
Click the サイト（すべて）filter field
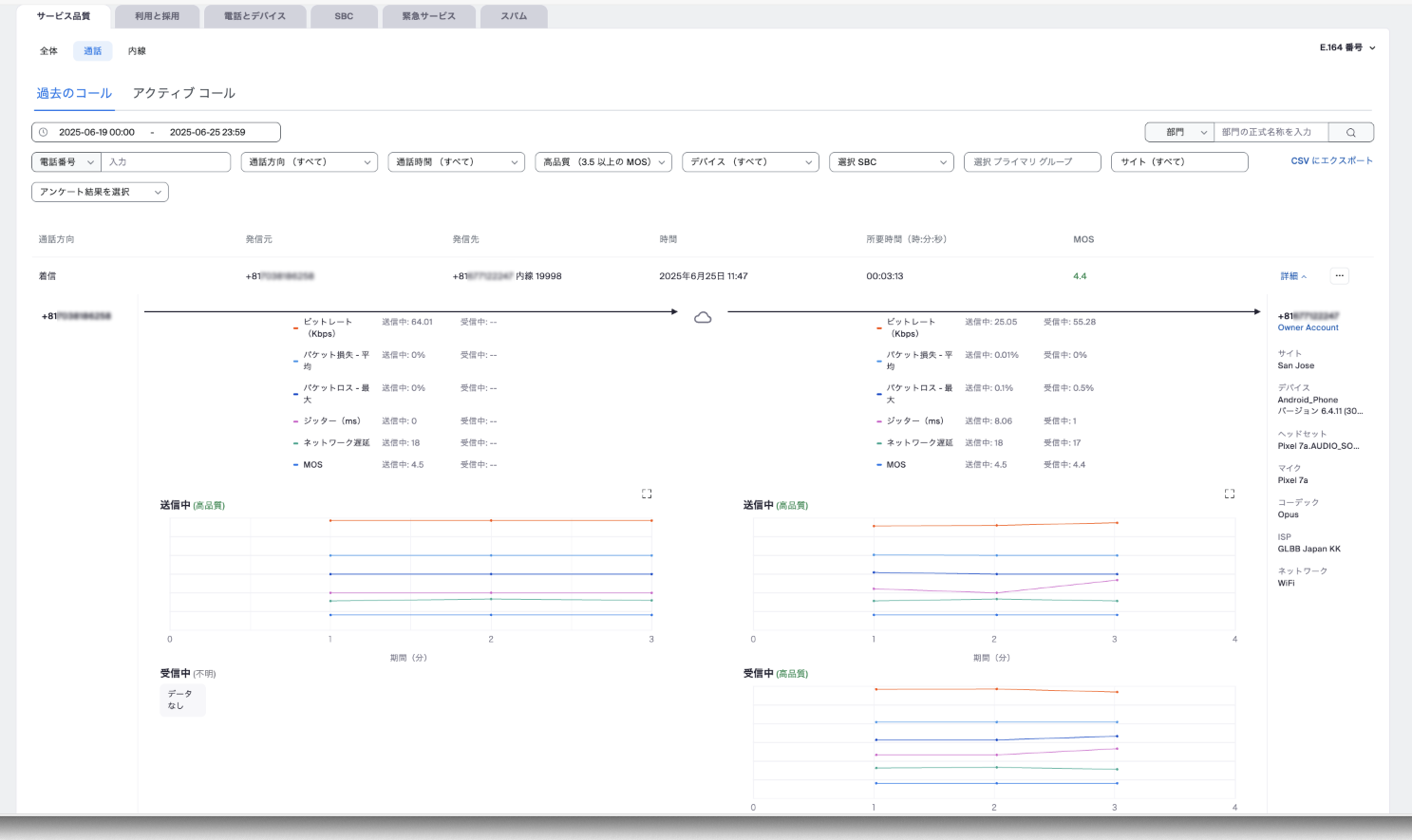[1179, 162]
